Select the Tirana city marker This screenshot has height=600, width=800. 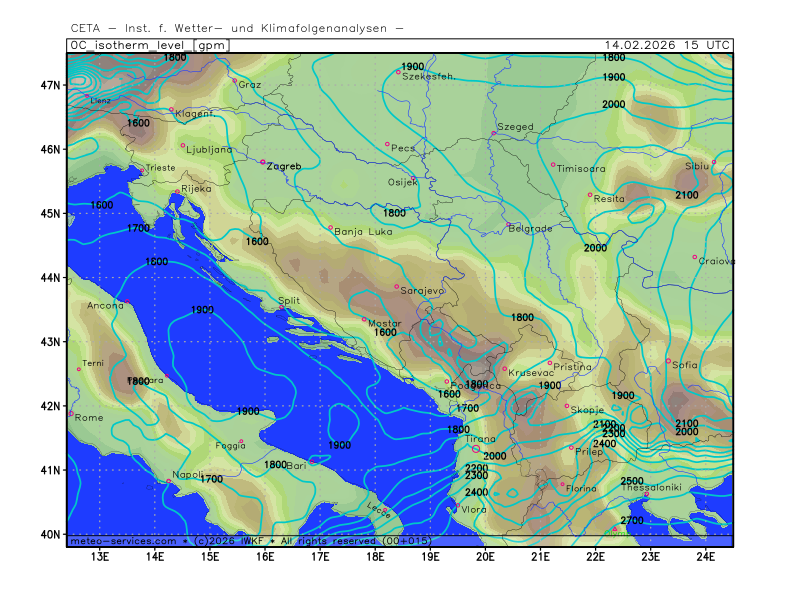476,449
